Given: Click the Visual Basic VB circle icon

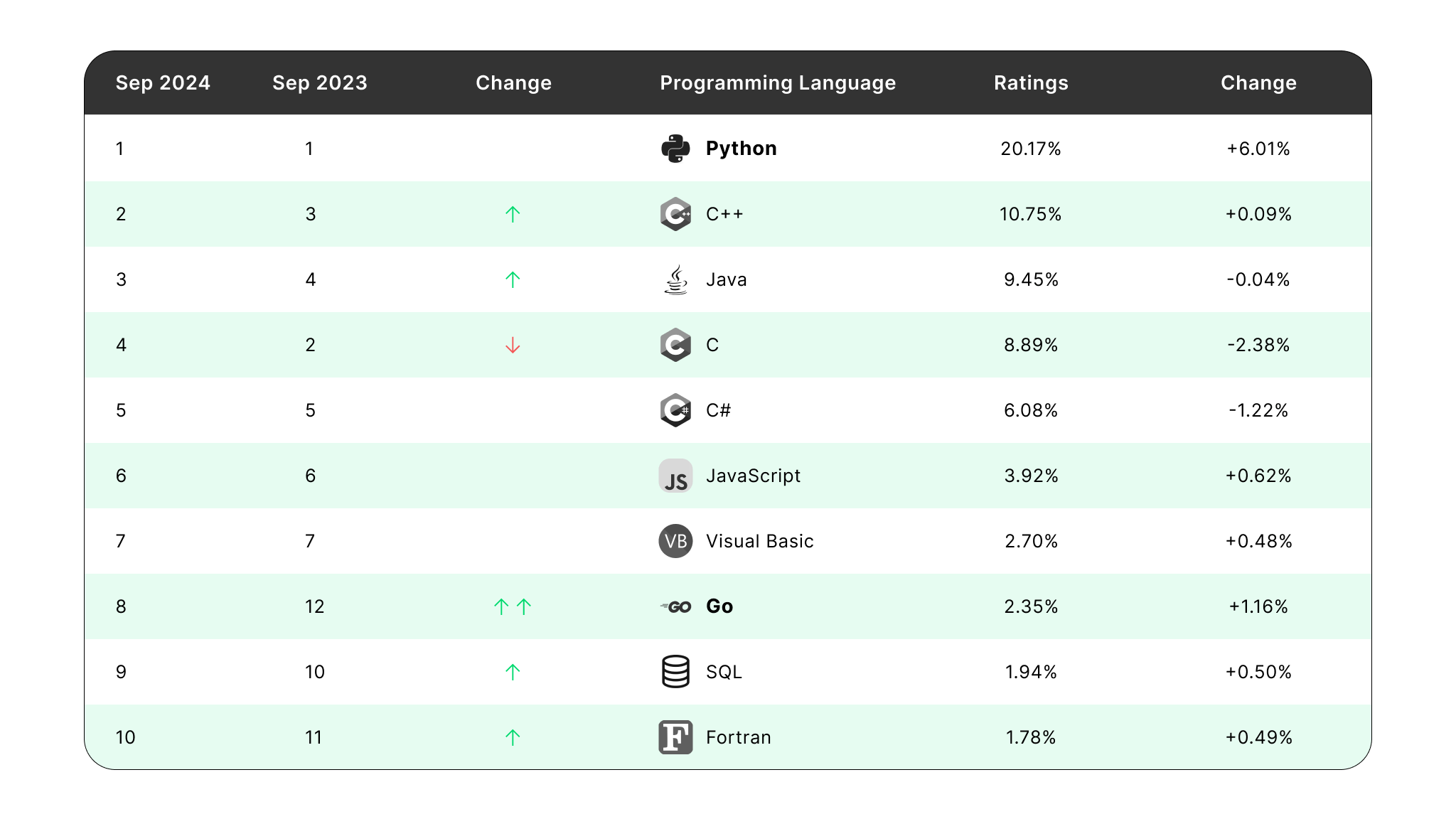Looking at the screenshot, I should [675, 541].
